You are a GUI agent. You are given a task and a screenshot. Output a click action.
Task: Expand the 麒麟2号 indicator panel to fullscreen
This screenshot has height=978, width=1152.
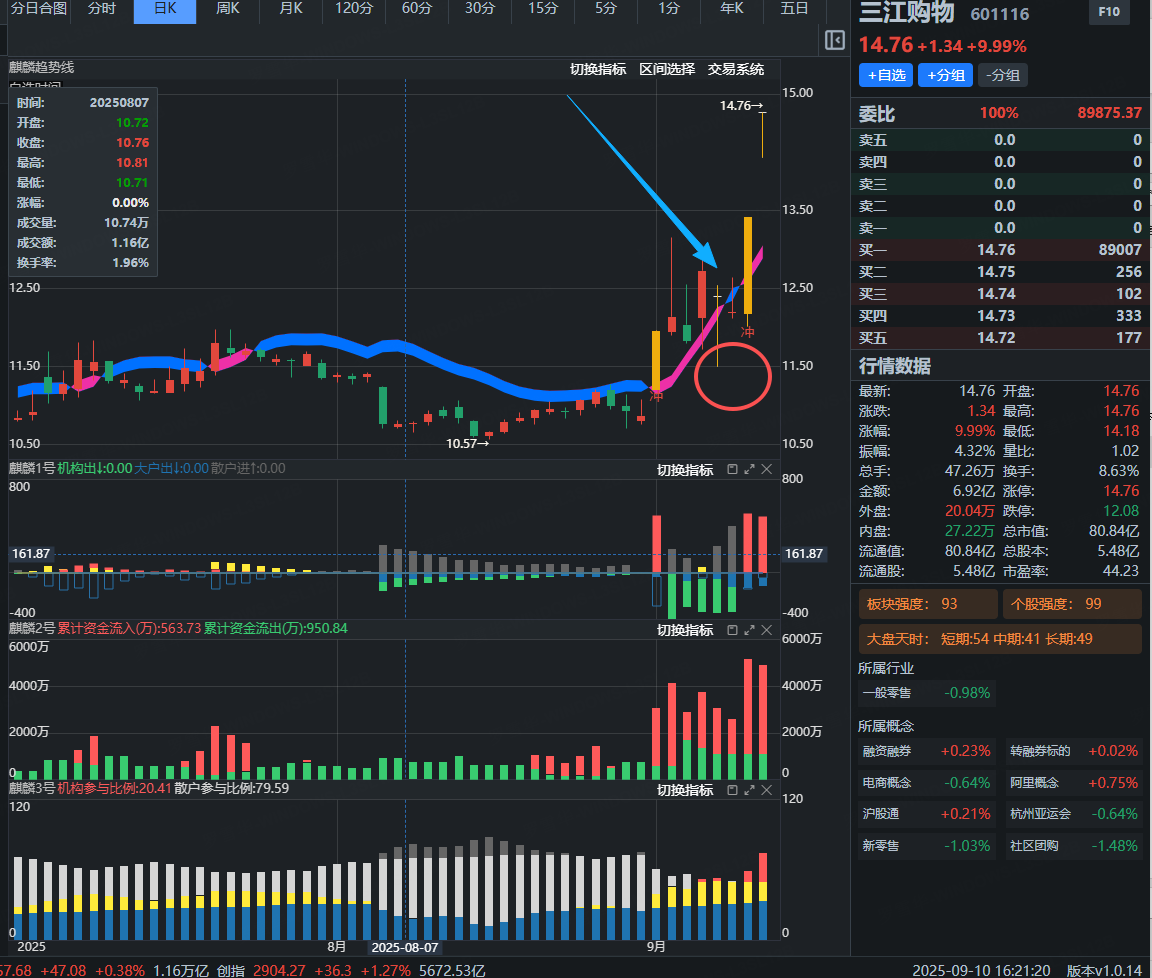[749, 630]
